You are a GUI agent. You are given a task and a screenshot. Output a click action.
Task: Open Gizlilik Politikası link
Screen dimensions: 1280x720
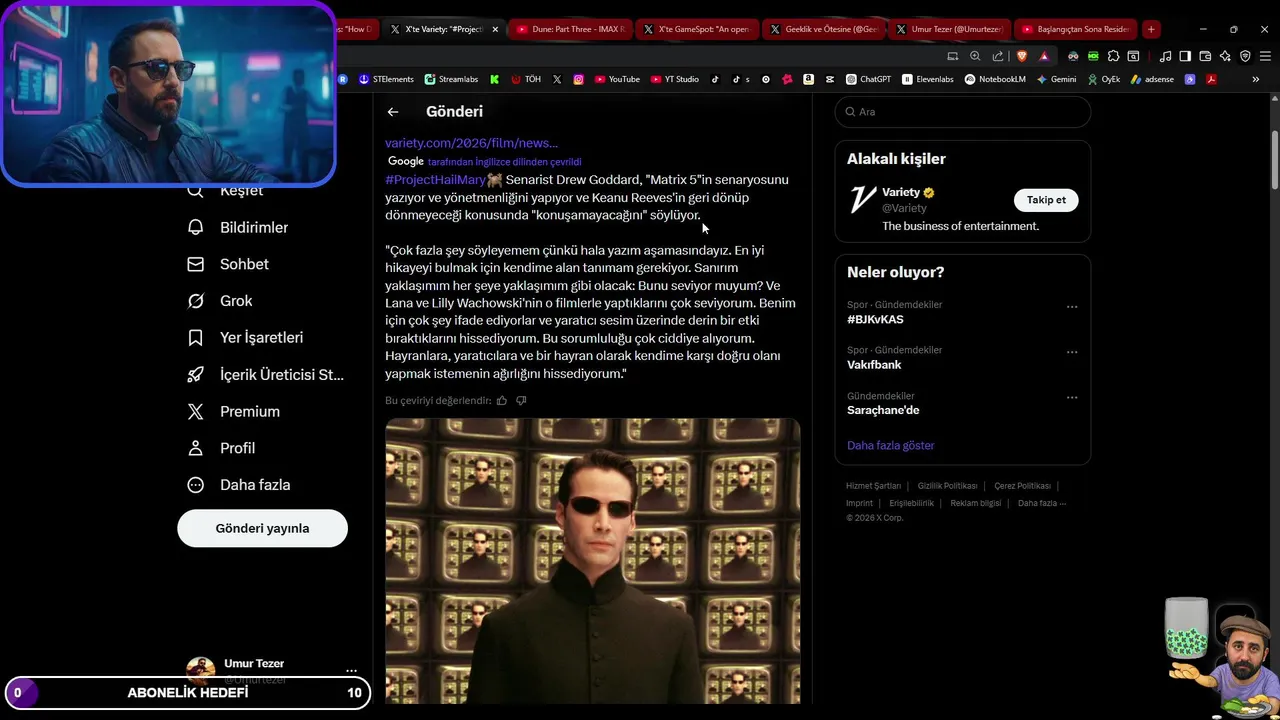(947, 486)
